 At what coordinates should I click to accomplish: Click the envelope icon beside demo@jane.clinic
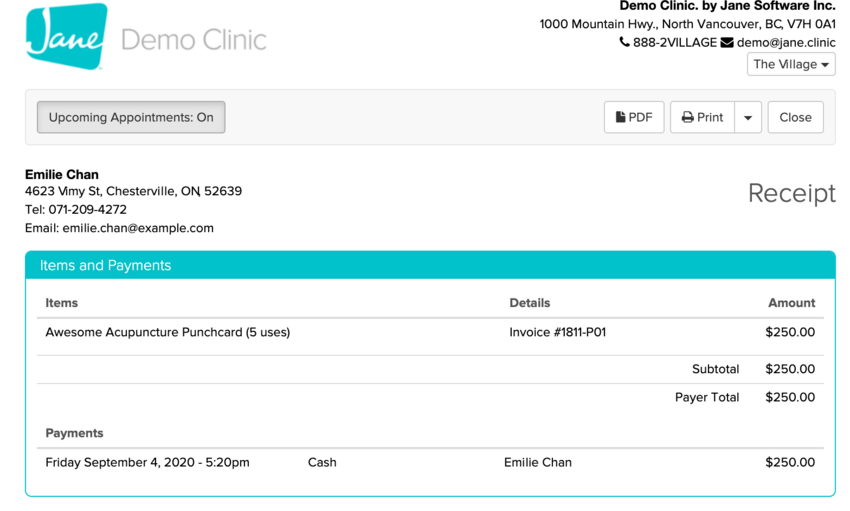727,43
